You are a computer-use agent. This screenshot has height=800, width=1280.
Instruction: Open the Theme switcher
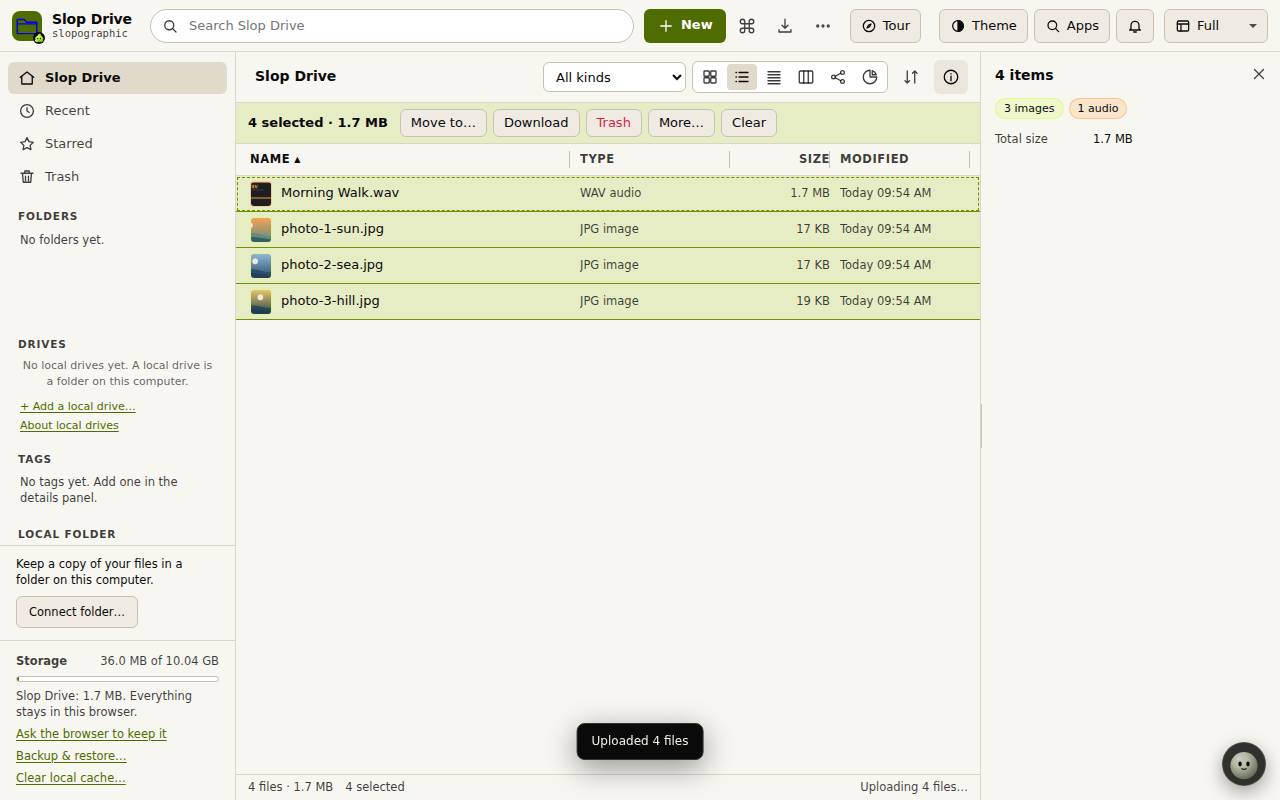[983, 26]
